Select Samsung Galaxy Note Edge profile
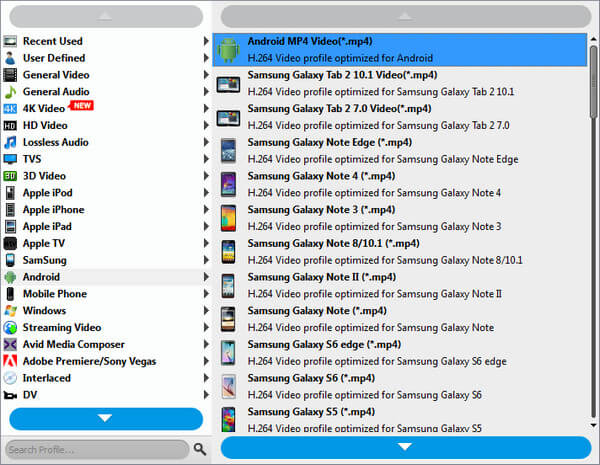This screenshot has height=465, width=600. point(400,151)
